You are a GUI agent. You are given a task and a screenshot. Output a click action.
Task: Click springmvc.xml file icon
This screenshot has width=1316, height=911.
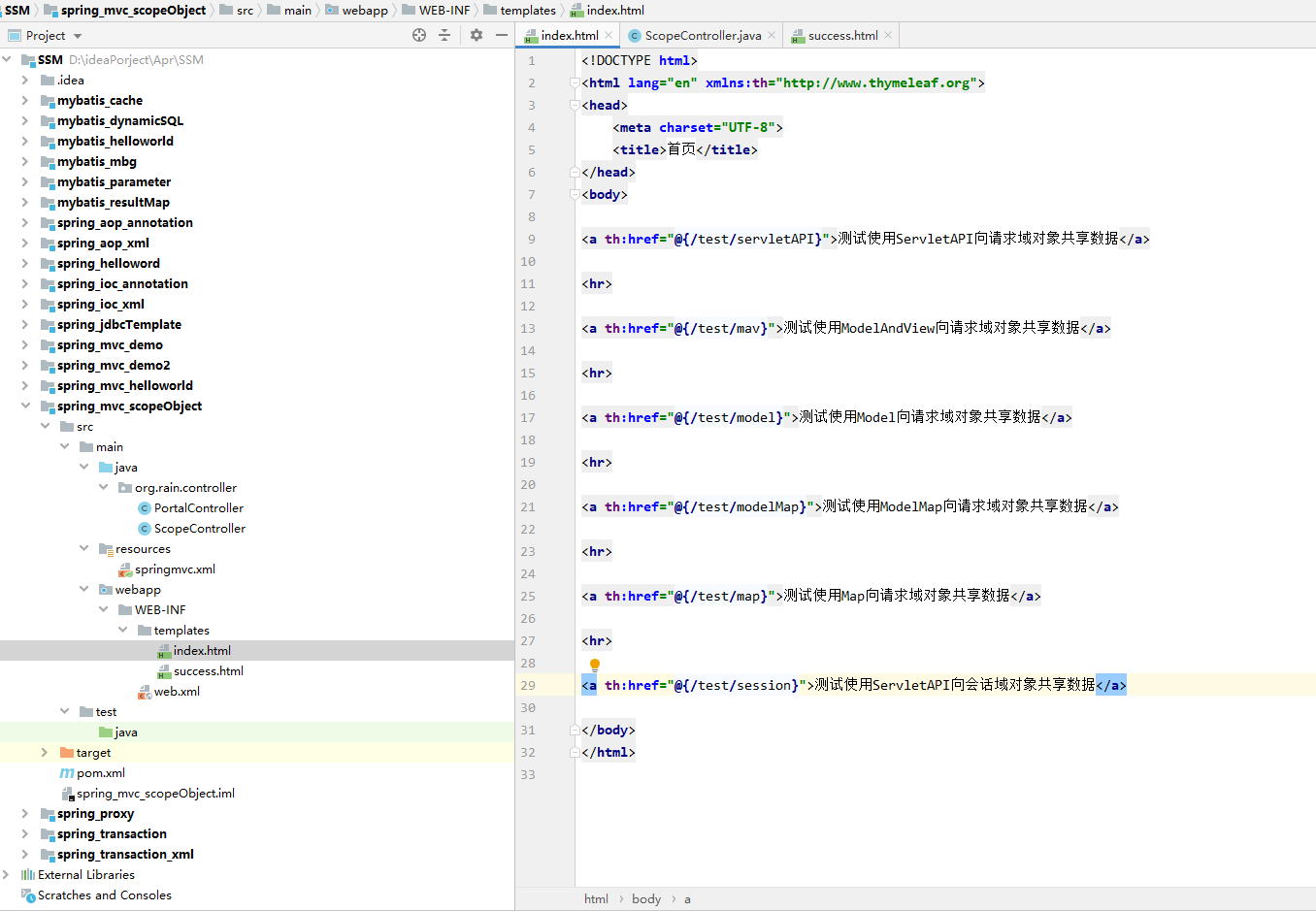tap(125, 569)
